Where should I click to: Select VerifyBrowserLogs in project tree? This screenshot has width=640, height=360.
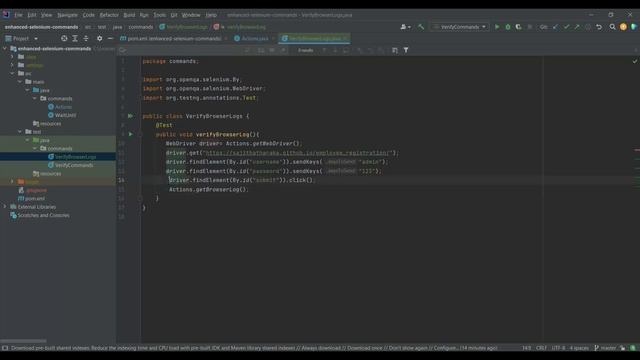[x=76, y=157]
